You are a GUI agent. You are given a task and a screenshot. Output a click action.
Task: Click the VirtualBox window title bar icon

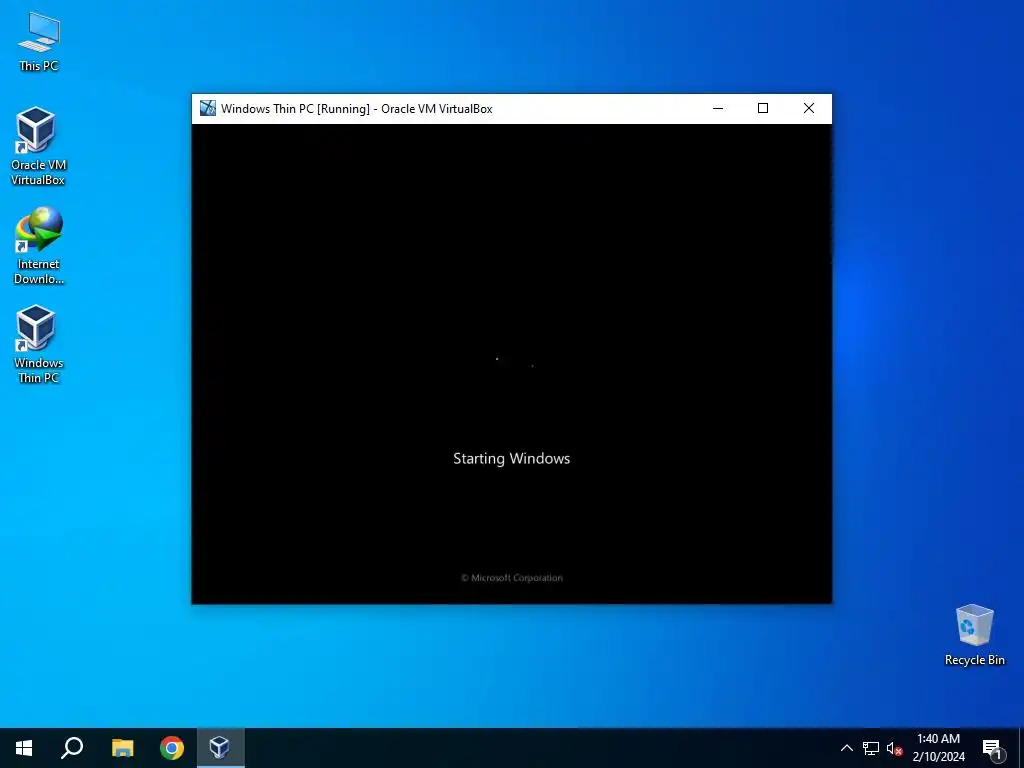(208, 108)
